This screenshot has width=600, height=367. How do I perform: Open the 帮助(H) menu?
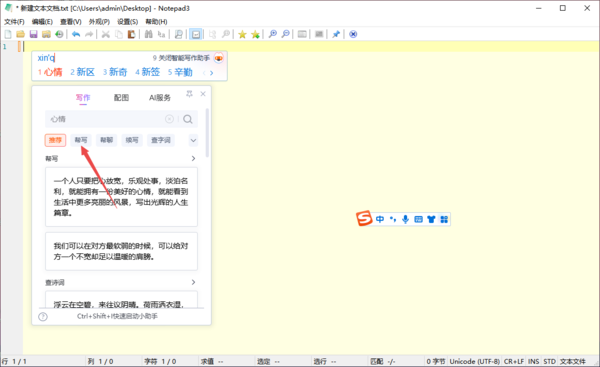point(156,22)
